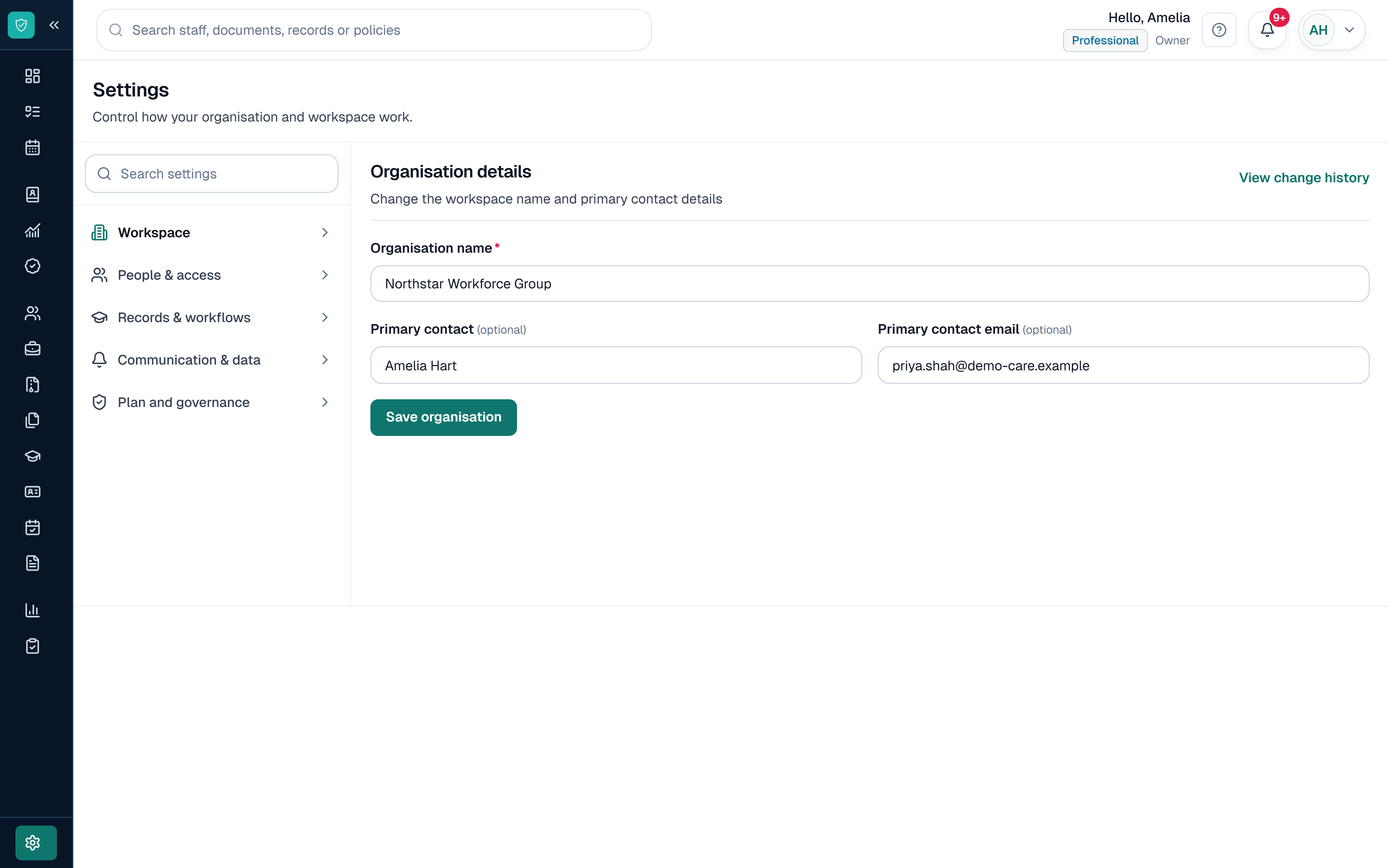Open the contact book icon in sidebar
The image size is (1389, 868).
(x=33, y=195)
